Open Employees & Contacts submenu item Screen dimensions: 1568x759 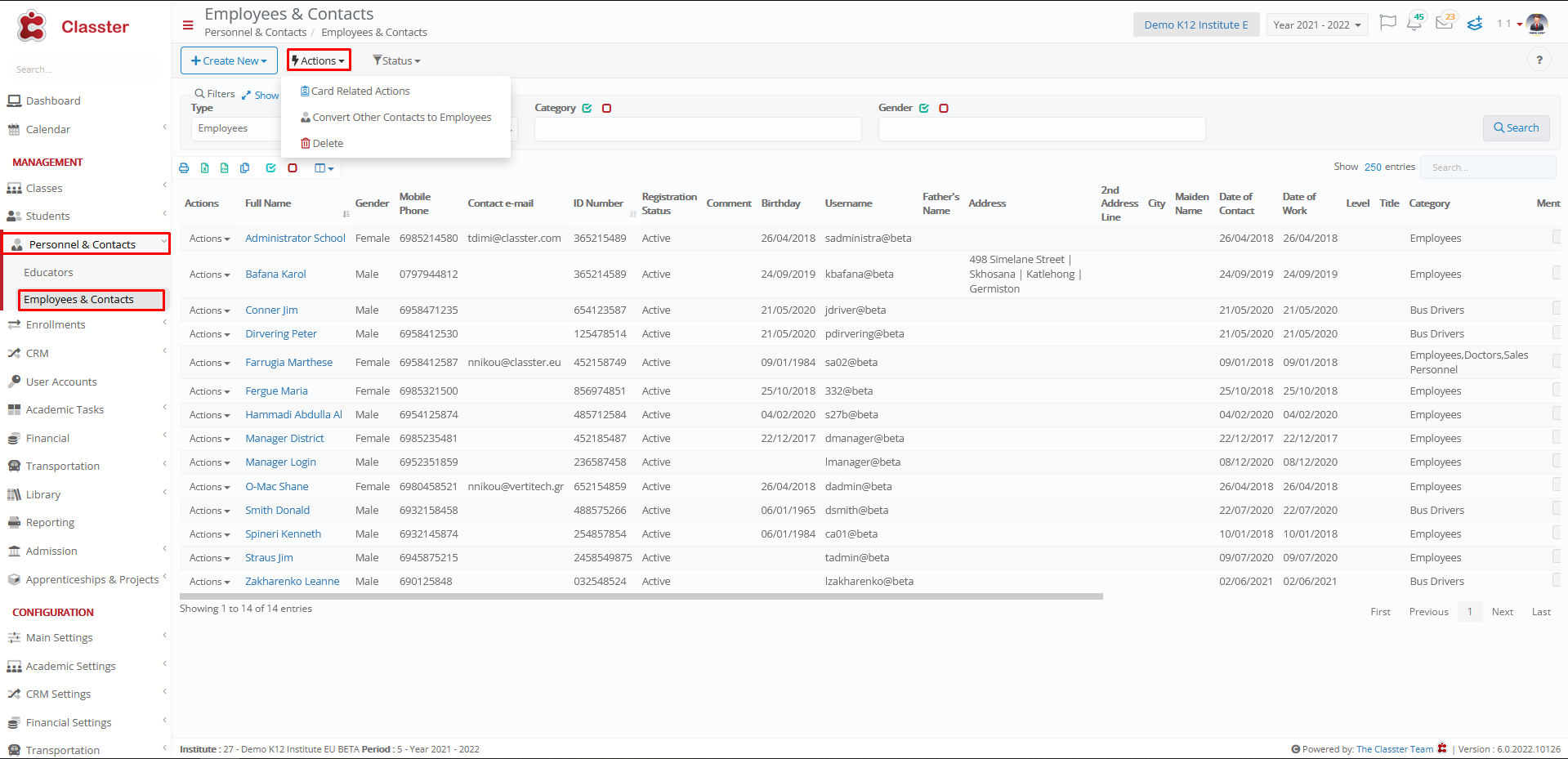[91, 300]
